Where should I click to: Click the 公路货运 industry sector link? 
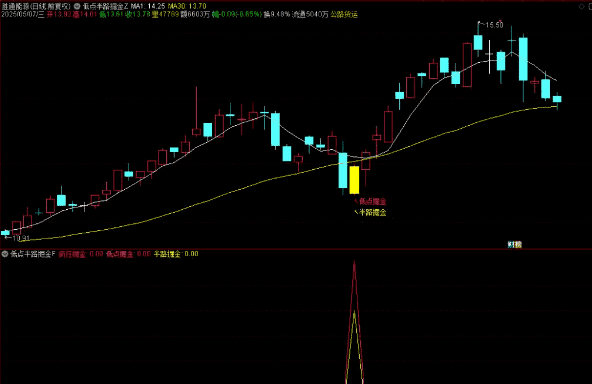click(x=344, y=14)
